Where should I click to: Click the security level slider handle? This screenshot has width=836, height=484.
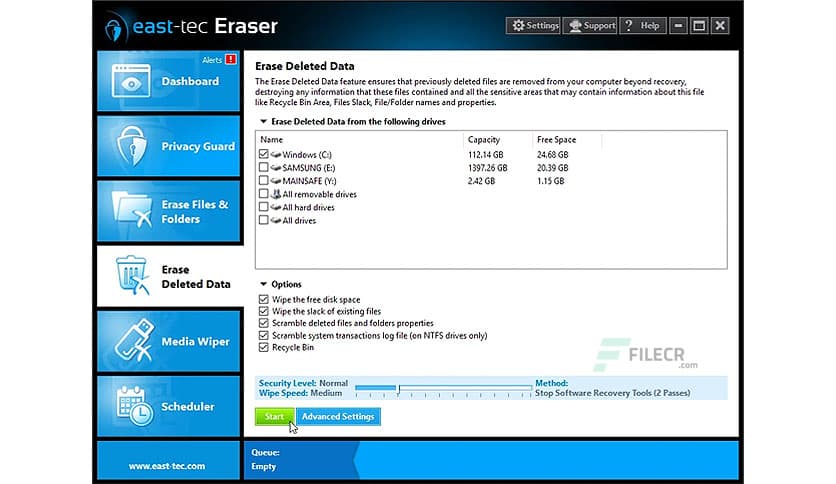[398, 390]
